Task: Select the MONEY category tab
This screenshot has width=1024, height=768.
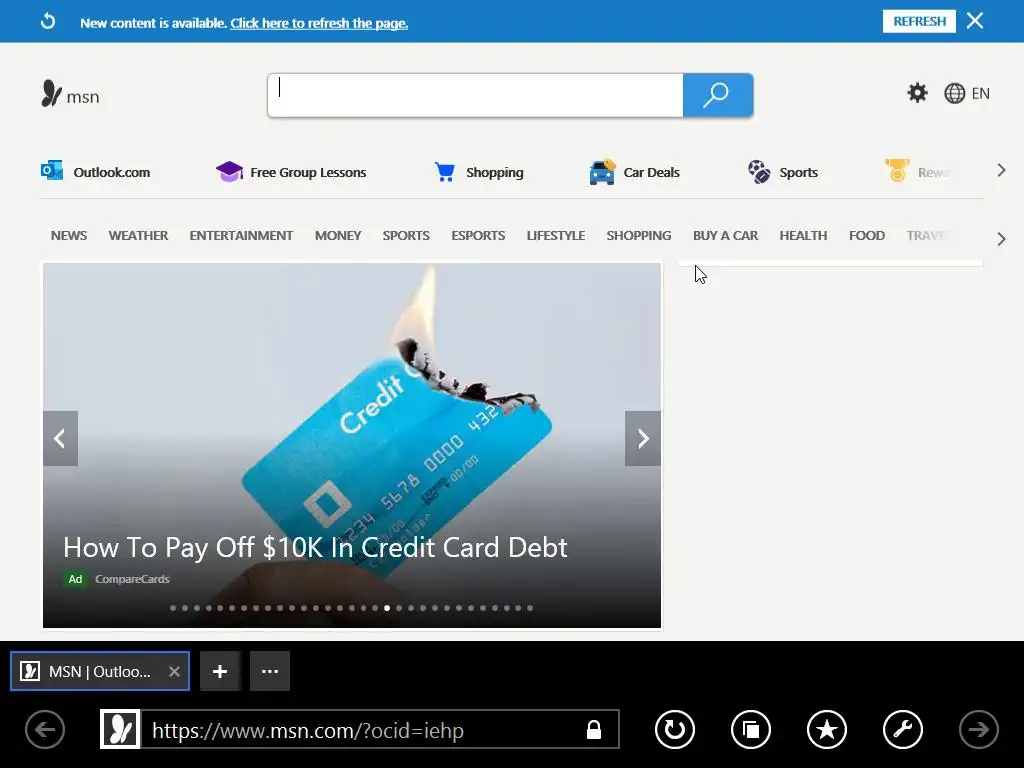Action: [x=338, y=236]
